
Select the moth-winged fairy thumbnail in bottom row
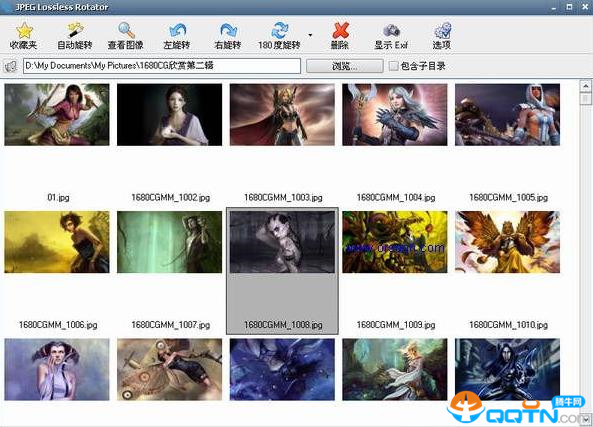pos(169,370)
